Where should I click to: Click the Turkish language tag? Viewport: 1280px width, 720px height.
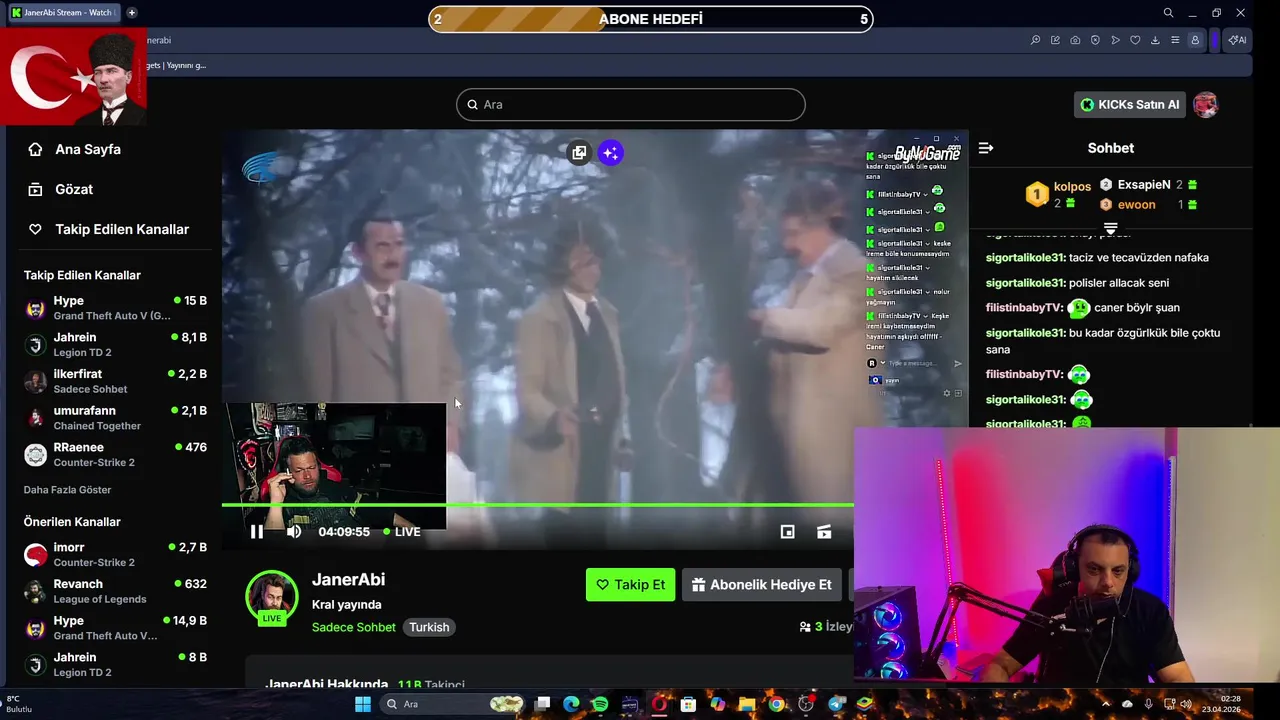click(x=429, y=627)
